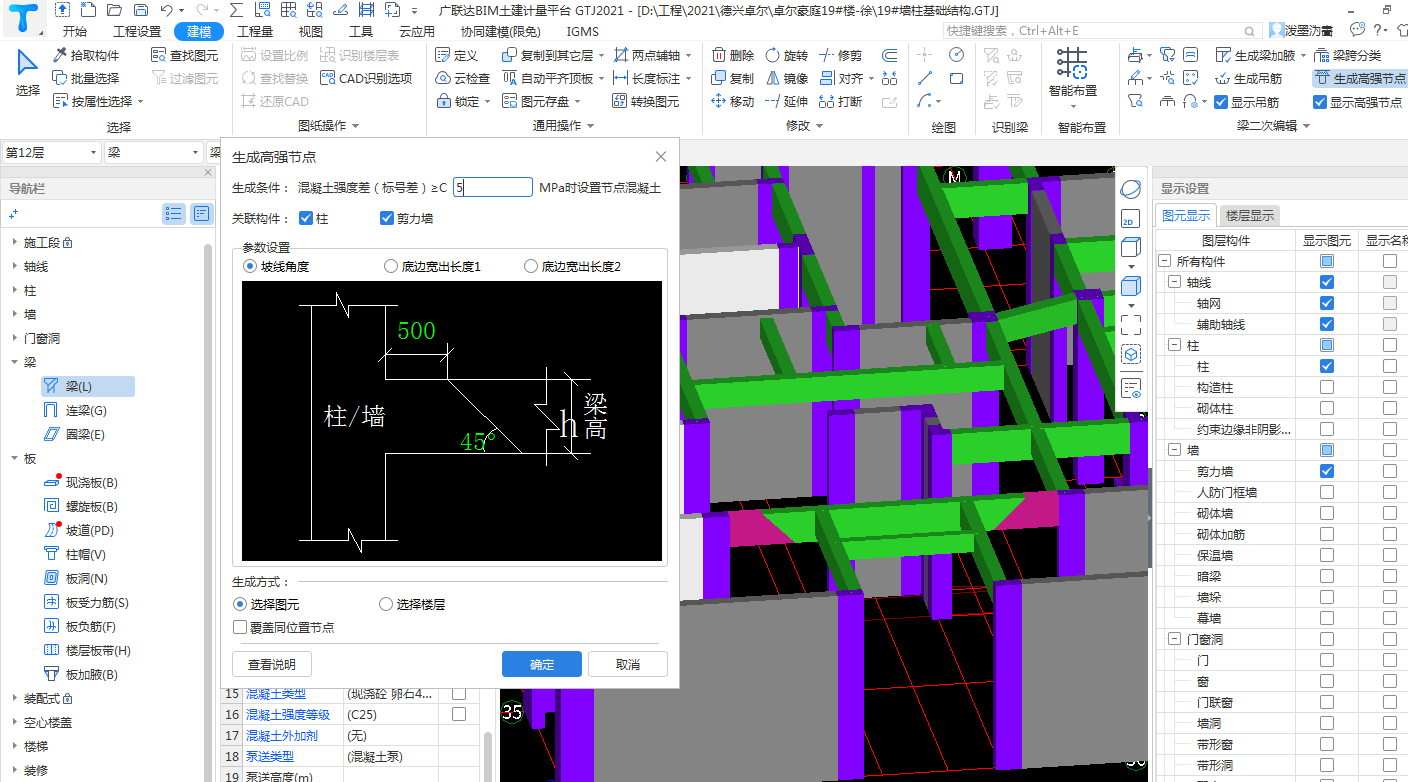Click the 拾取构件 pick component tool
Image resolution: width=1408 pixels, height=782 pixels.
[86, 55]
